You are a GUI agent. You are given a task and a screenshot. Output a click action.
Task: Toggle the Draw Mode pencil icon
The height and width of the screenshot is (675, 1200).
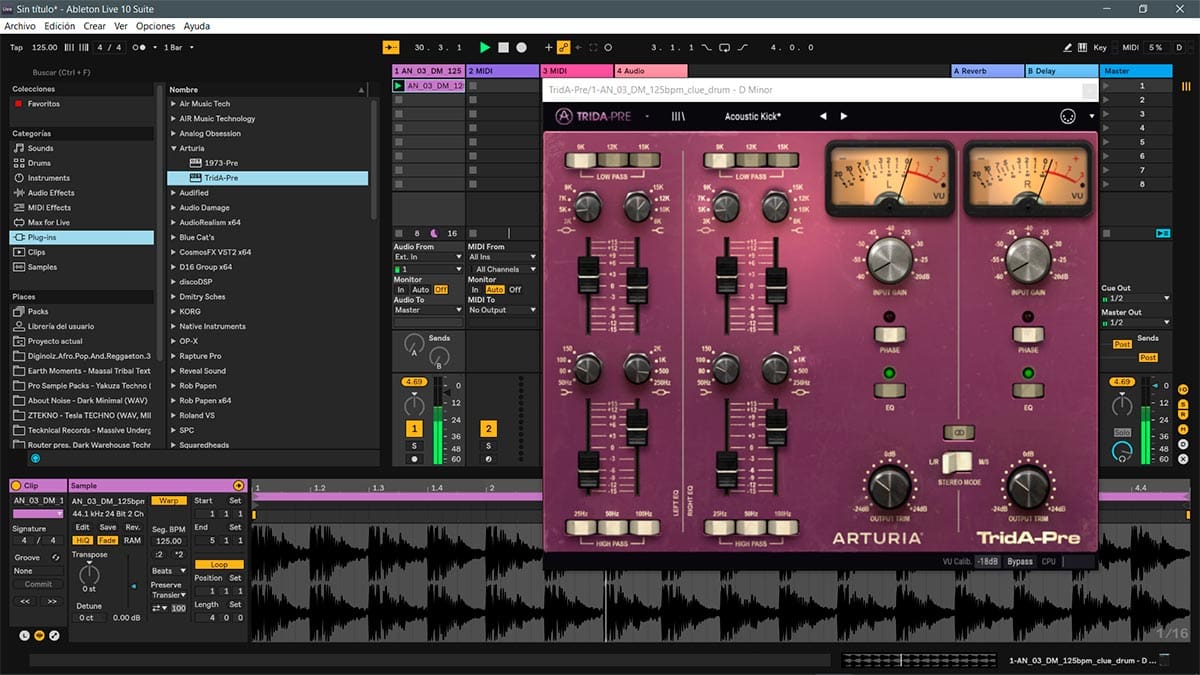[x=1068, y=47]
